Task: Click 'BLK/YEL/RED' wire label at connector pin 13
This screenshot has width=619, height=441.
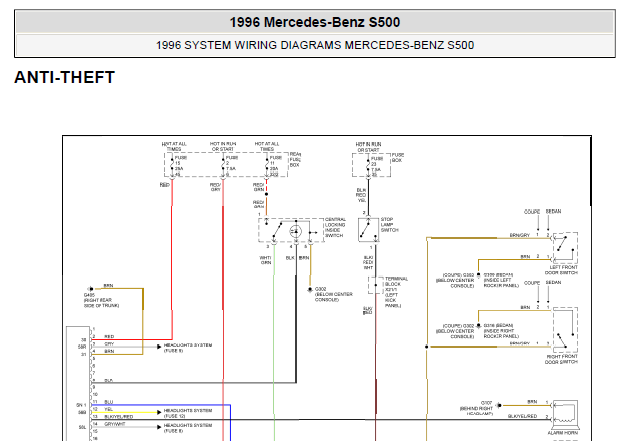Action: coord(118,417)
